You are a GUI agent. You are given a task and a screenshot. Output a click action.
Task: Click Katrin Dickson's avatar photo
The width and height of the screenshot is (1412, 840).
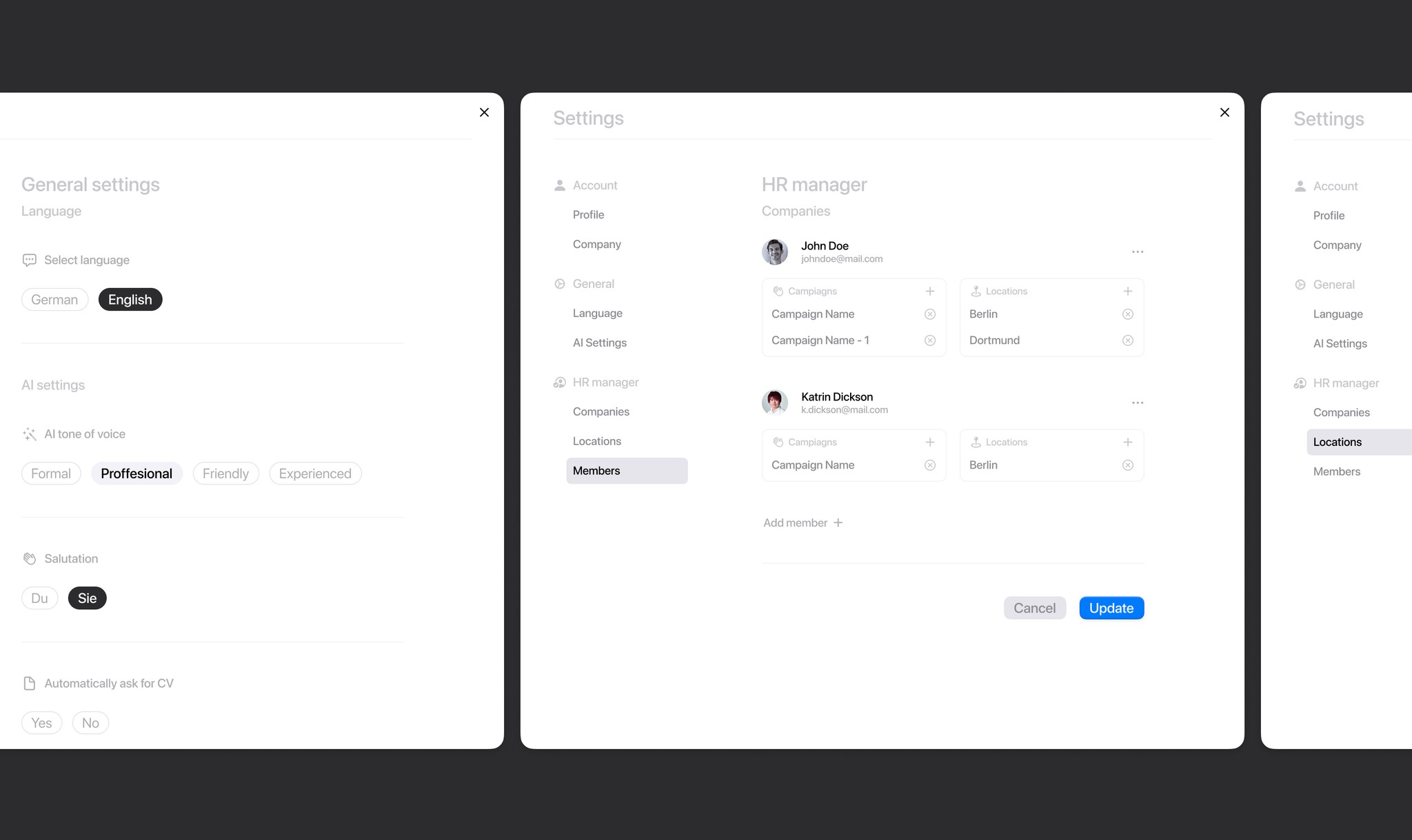[x=774, y=402]
